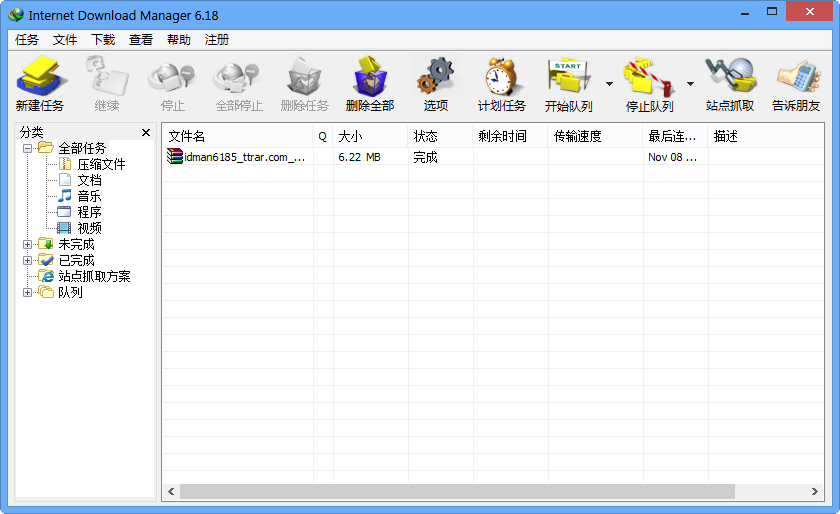
Task: Sort by 传输速度 column header
Action: click(595, 136)
